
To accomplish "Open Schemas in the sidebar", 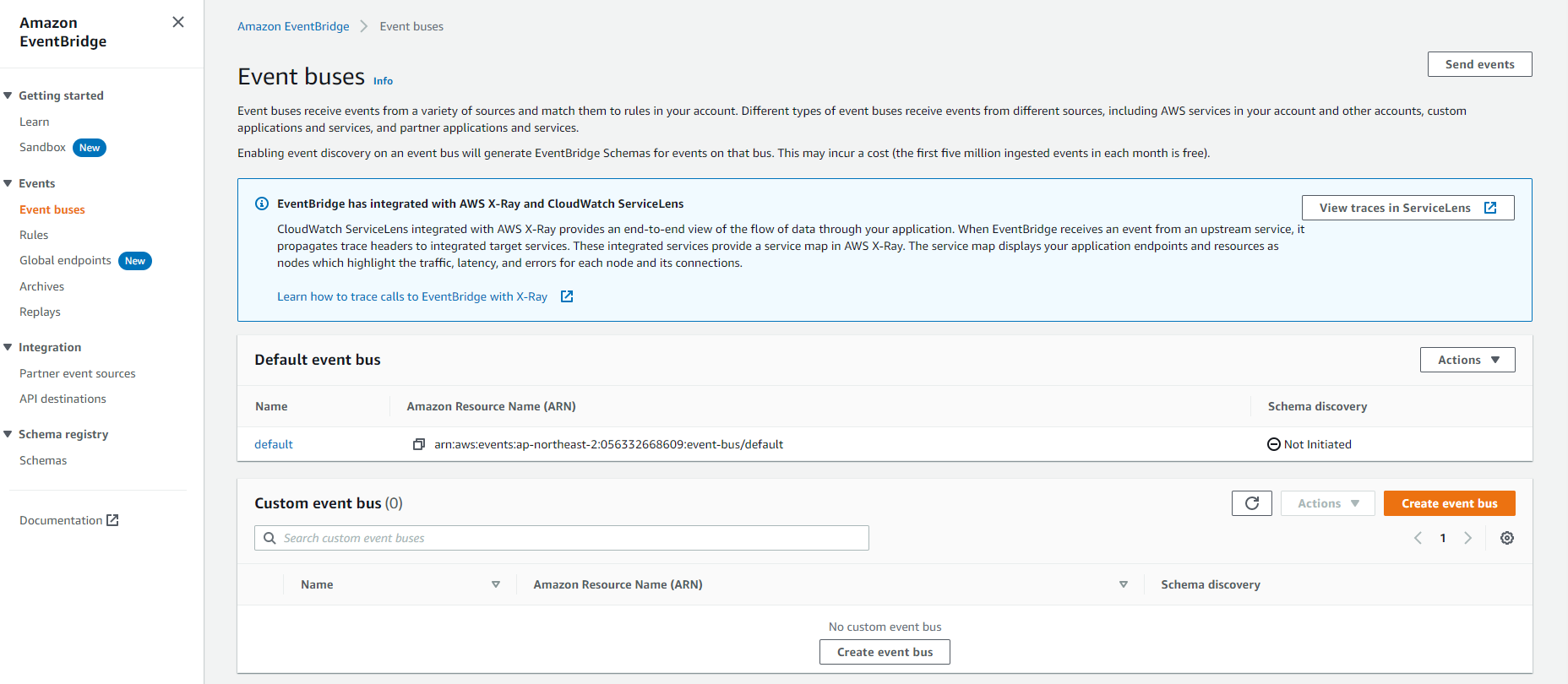I will [x=43, y=460].
